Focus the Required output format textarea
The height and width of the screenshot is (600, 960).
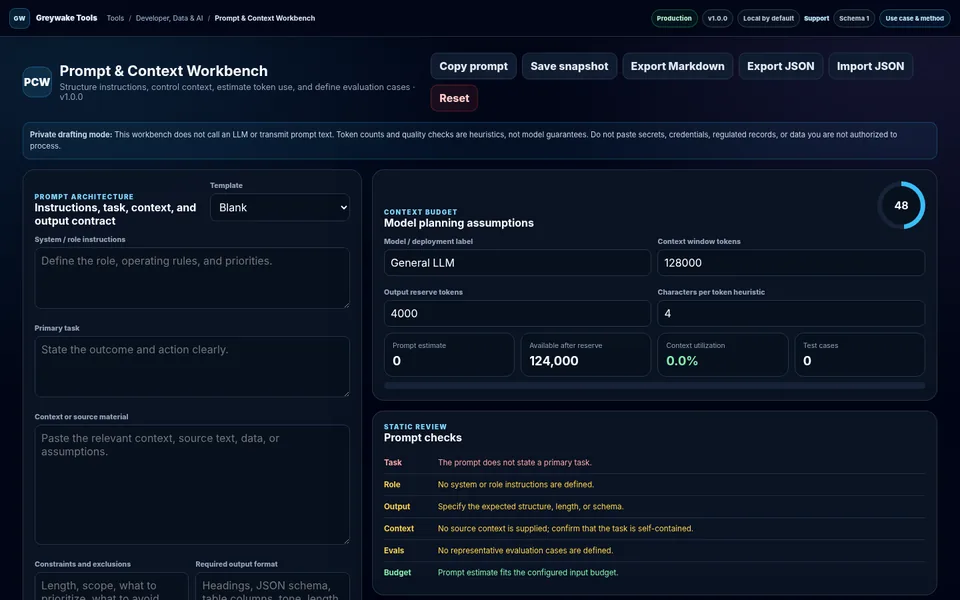pos(272,587)
